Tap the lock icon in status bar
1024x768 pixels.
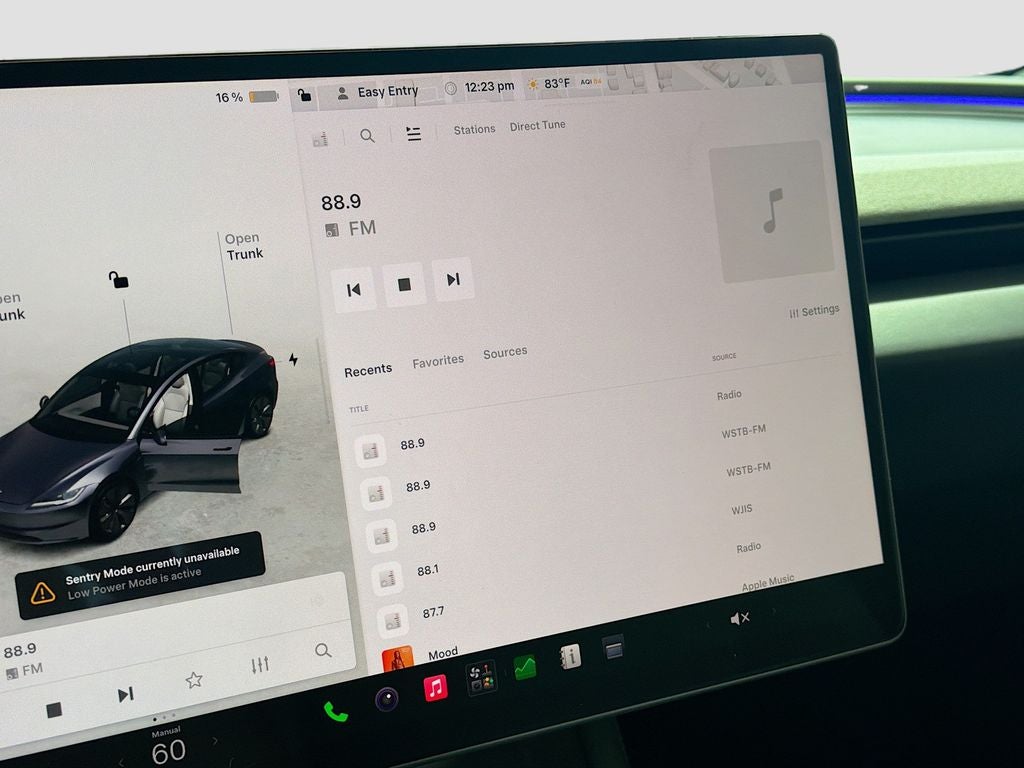[304, 95]
